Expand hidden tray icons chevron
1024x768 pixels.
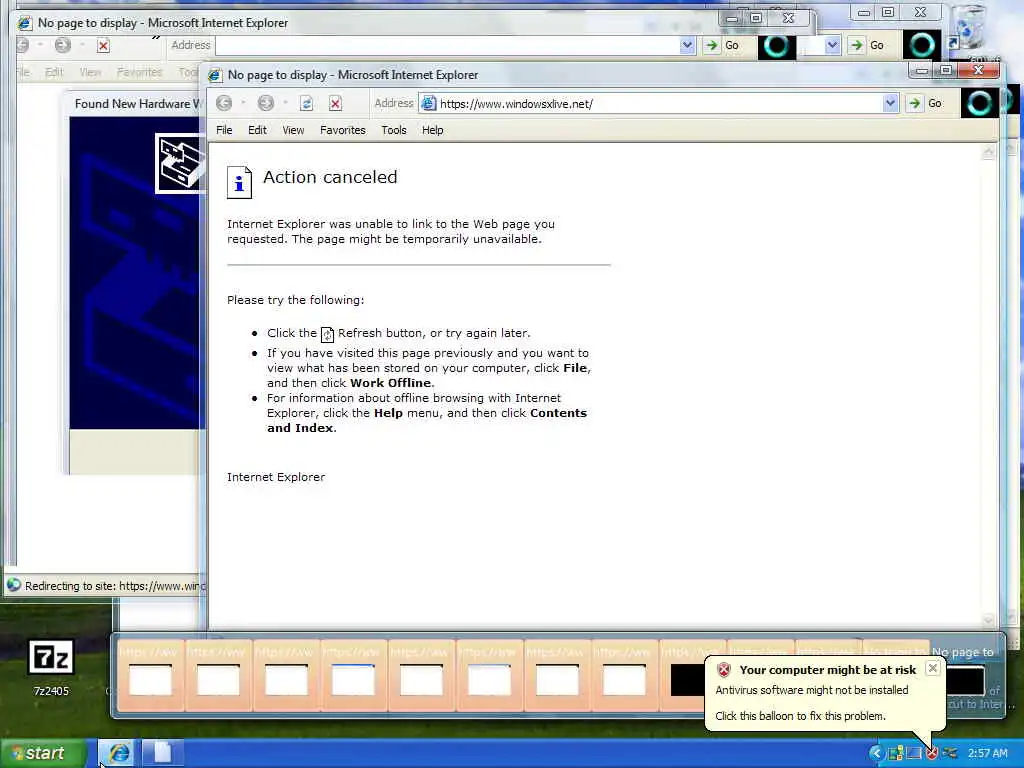tap(876, 753)
